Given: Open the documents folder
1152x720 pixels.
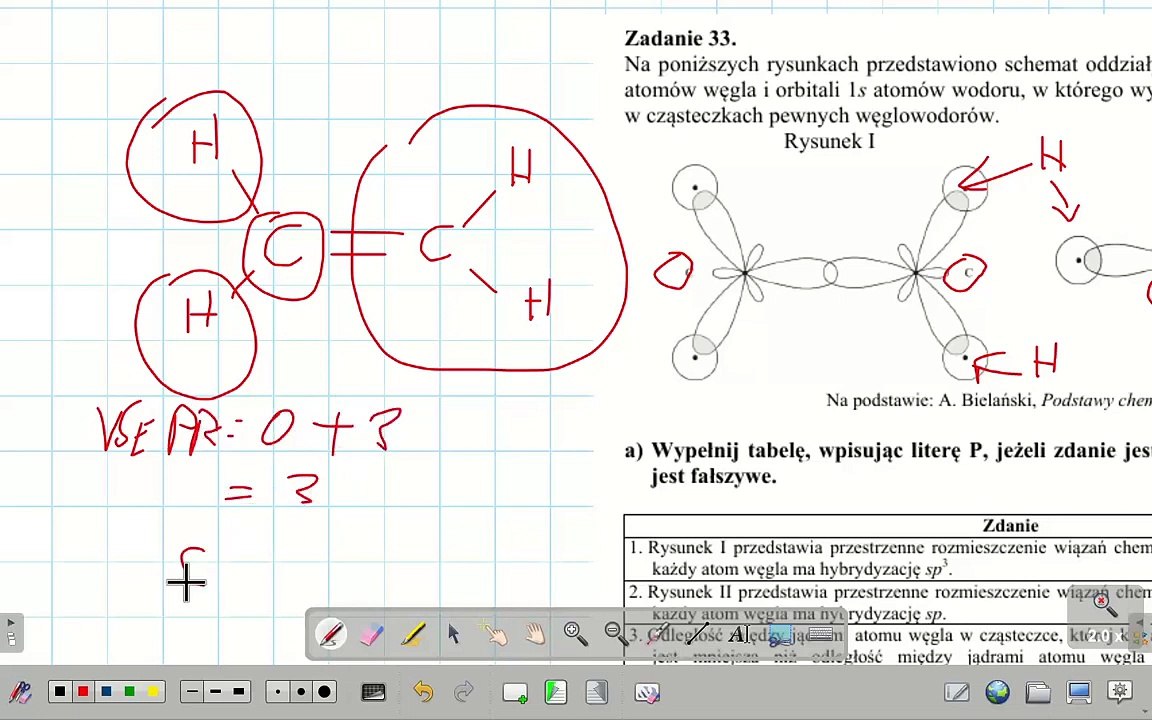Looking at the screenshot, I should (1037, 692).
